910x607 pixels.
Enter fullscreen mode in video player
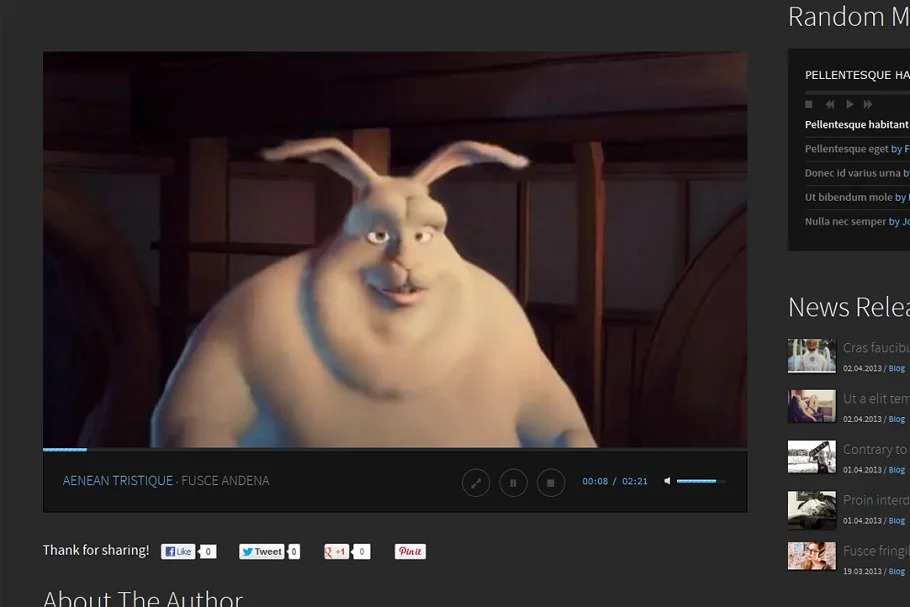[476, 483]
